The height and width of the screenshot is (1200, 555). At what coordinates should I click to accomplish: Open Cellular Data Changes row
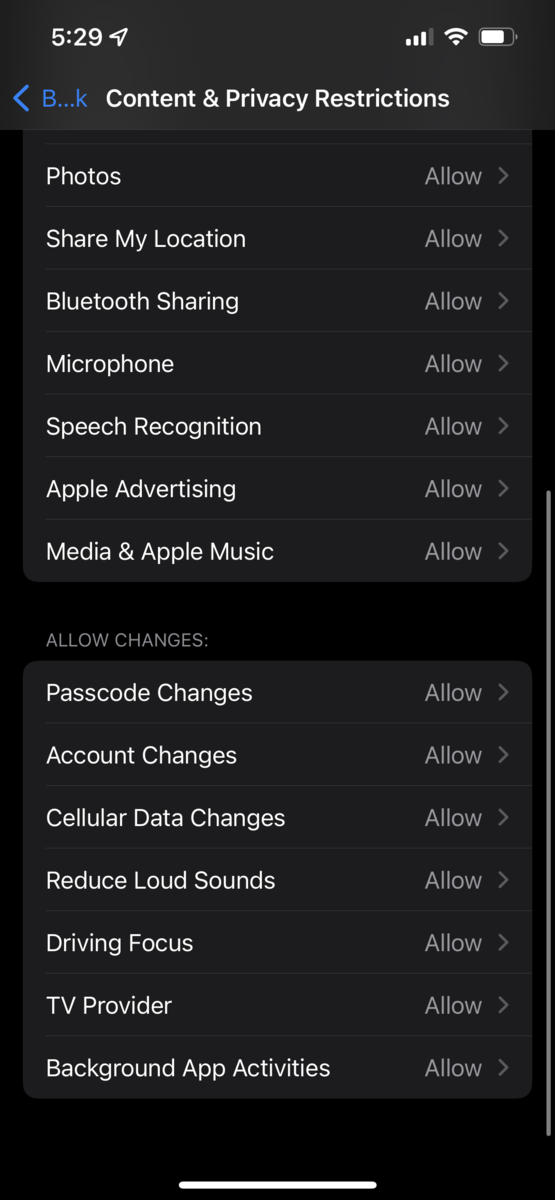(277, 818)
